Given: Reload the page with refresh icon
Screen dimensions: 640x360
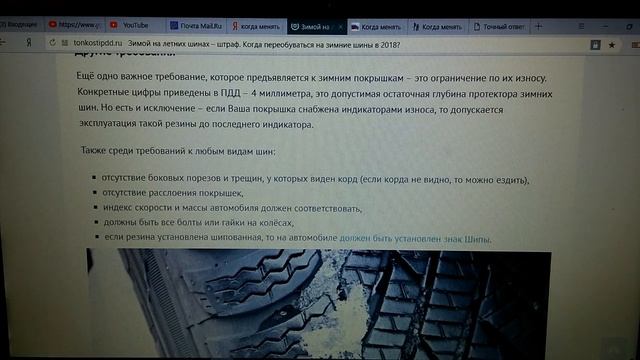Looking at the screenshot, I should [52, 42].
